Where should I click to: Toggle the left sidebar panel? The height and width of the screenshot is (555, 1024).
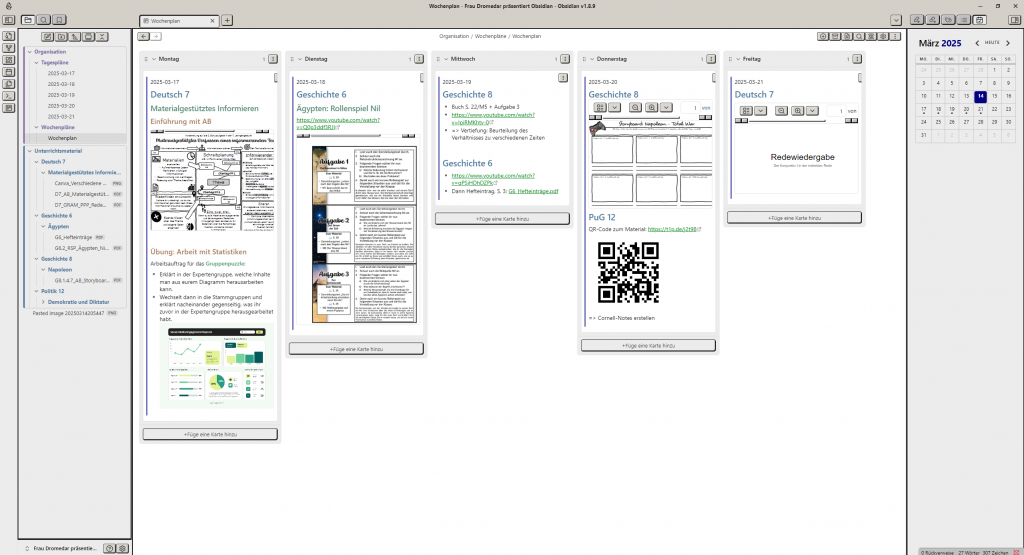click(x=9, y=20)
